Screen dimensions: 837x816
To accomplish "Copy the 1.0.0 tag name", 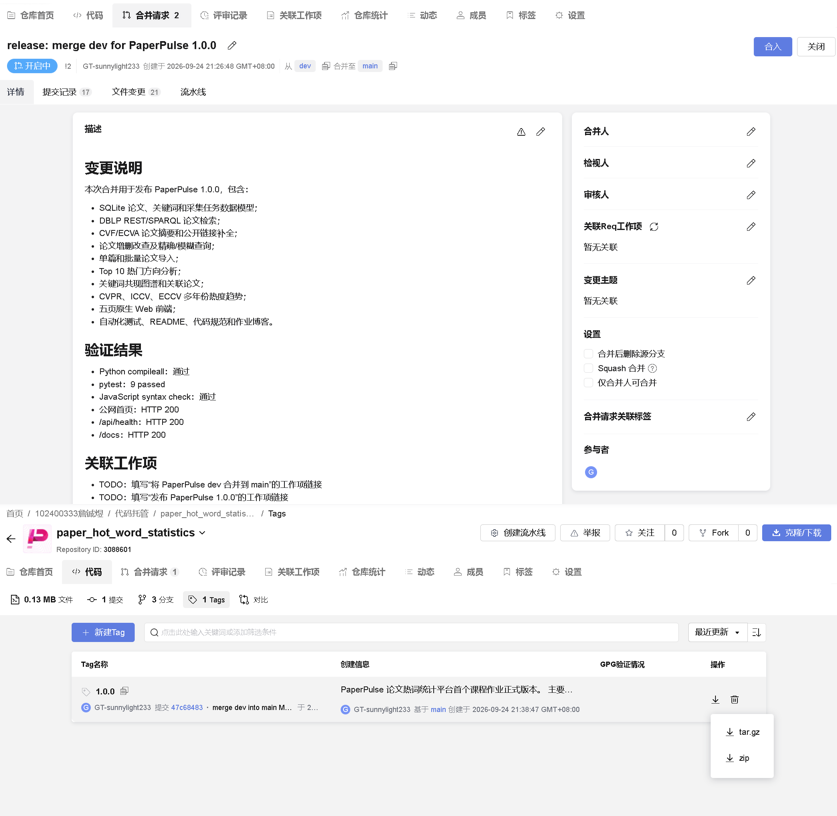I will click(124, 691).
